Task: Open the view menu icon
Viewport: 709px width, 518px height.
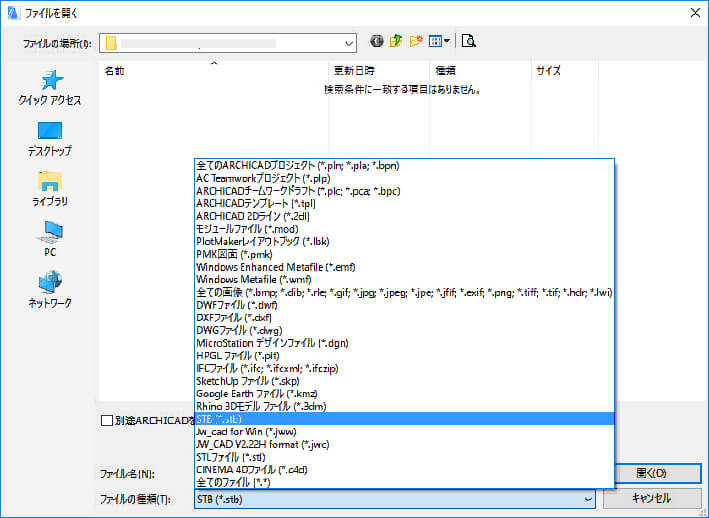Action: point(439,41)
